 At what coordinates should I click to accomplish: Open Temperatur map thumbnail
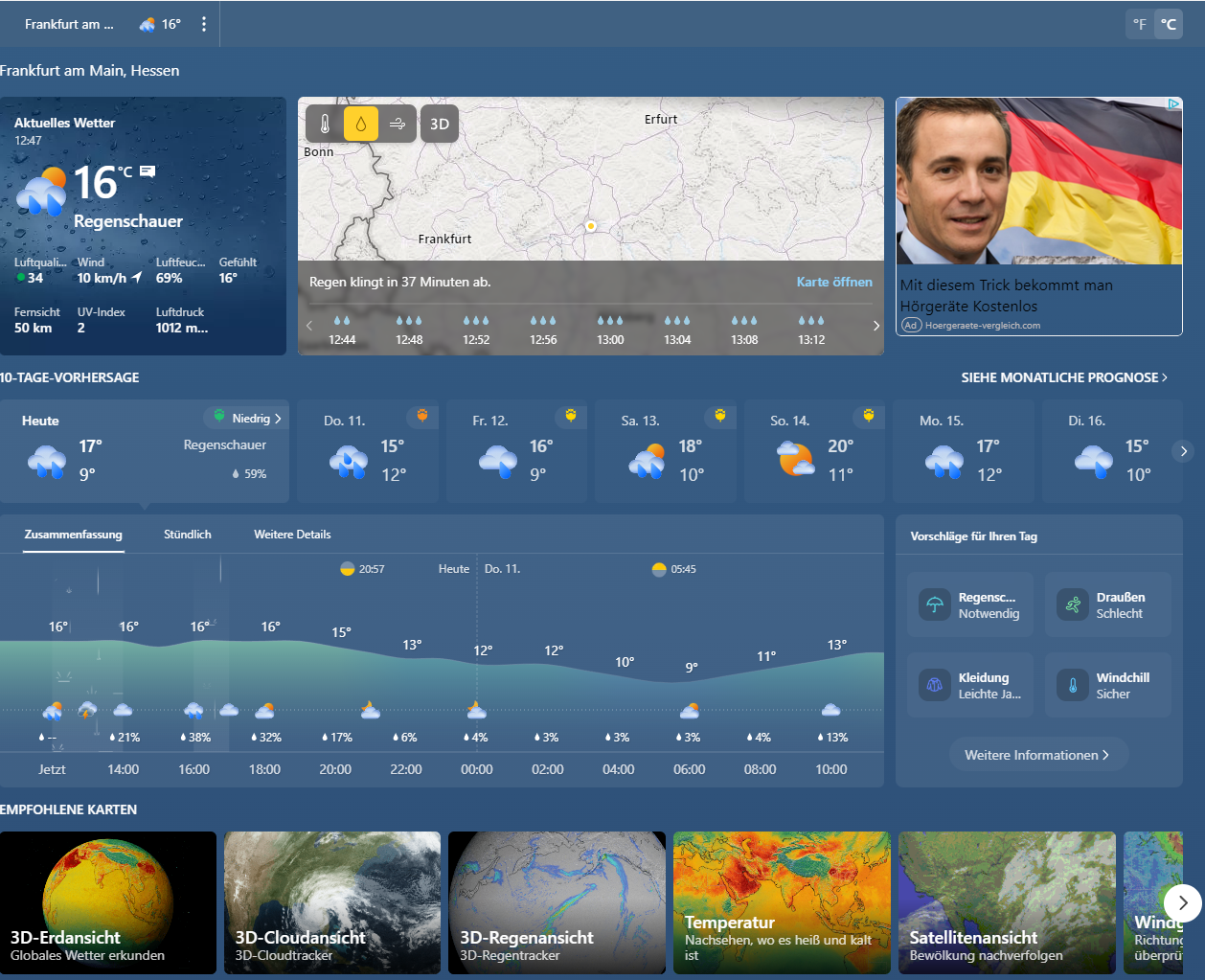point(782,902)
